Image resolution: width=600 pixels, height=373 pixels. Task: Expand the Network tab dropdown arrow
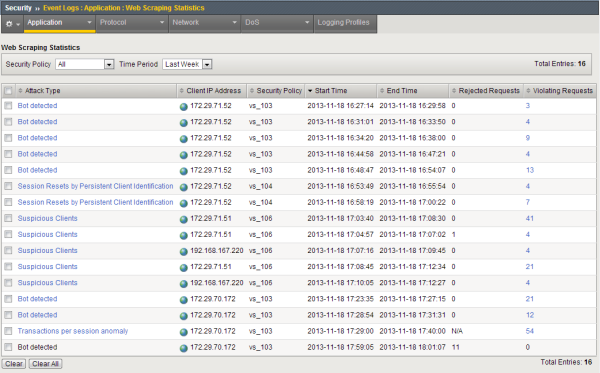234,23
